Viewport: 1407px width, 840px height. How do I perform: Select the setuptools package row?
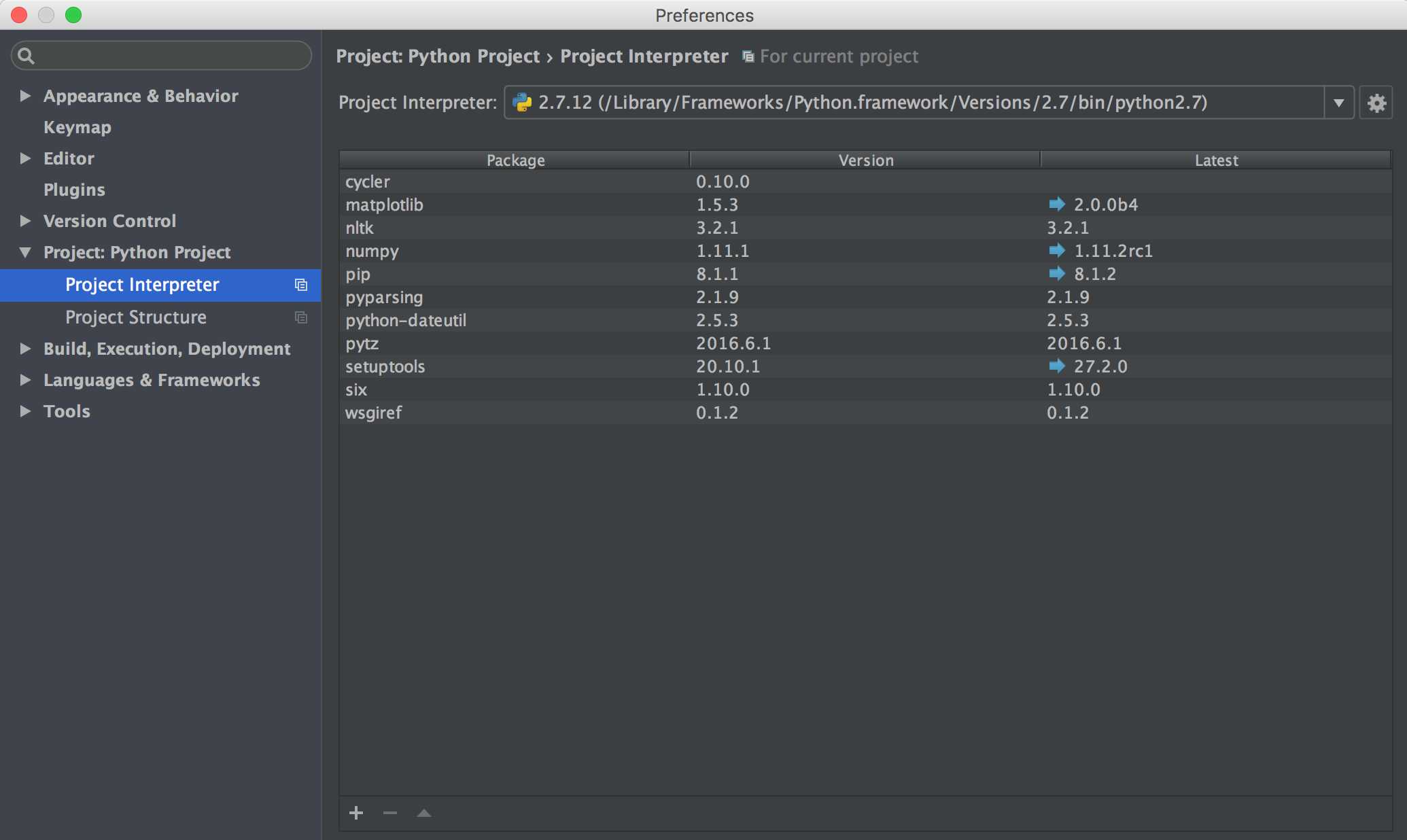[x=865, y=366]
